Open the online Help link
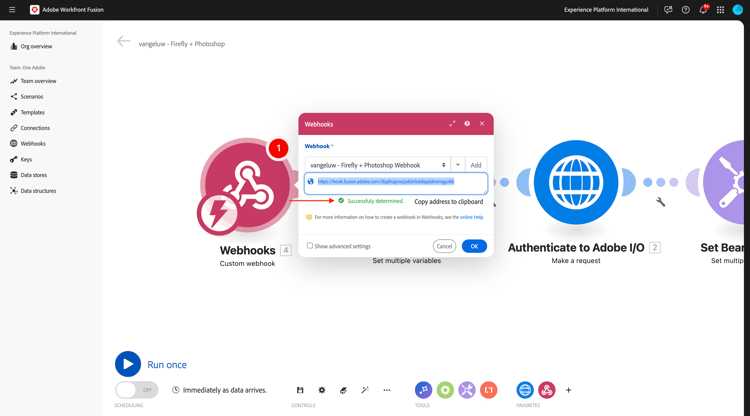This screenshot has width=750, height=416. 472,217
